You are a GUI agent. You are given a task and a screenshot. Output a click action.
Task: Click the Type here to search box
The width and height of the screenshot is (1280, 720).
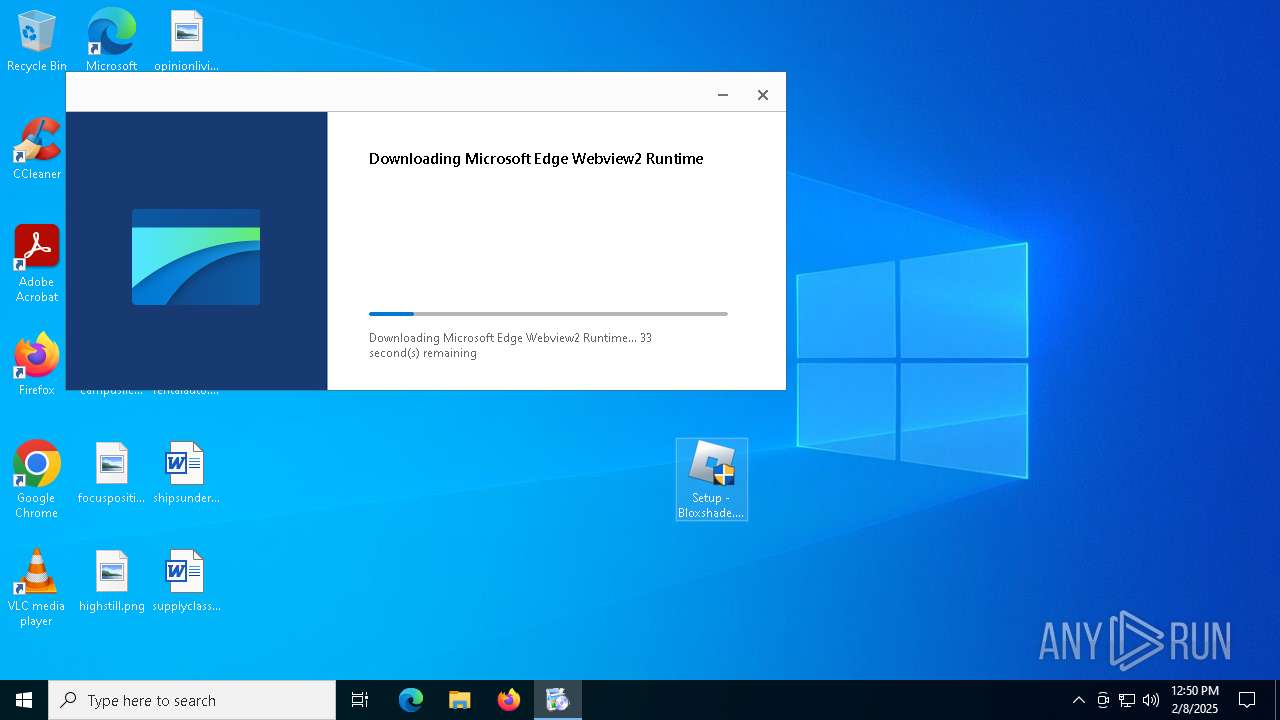coord(192,700)
